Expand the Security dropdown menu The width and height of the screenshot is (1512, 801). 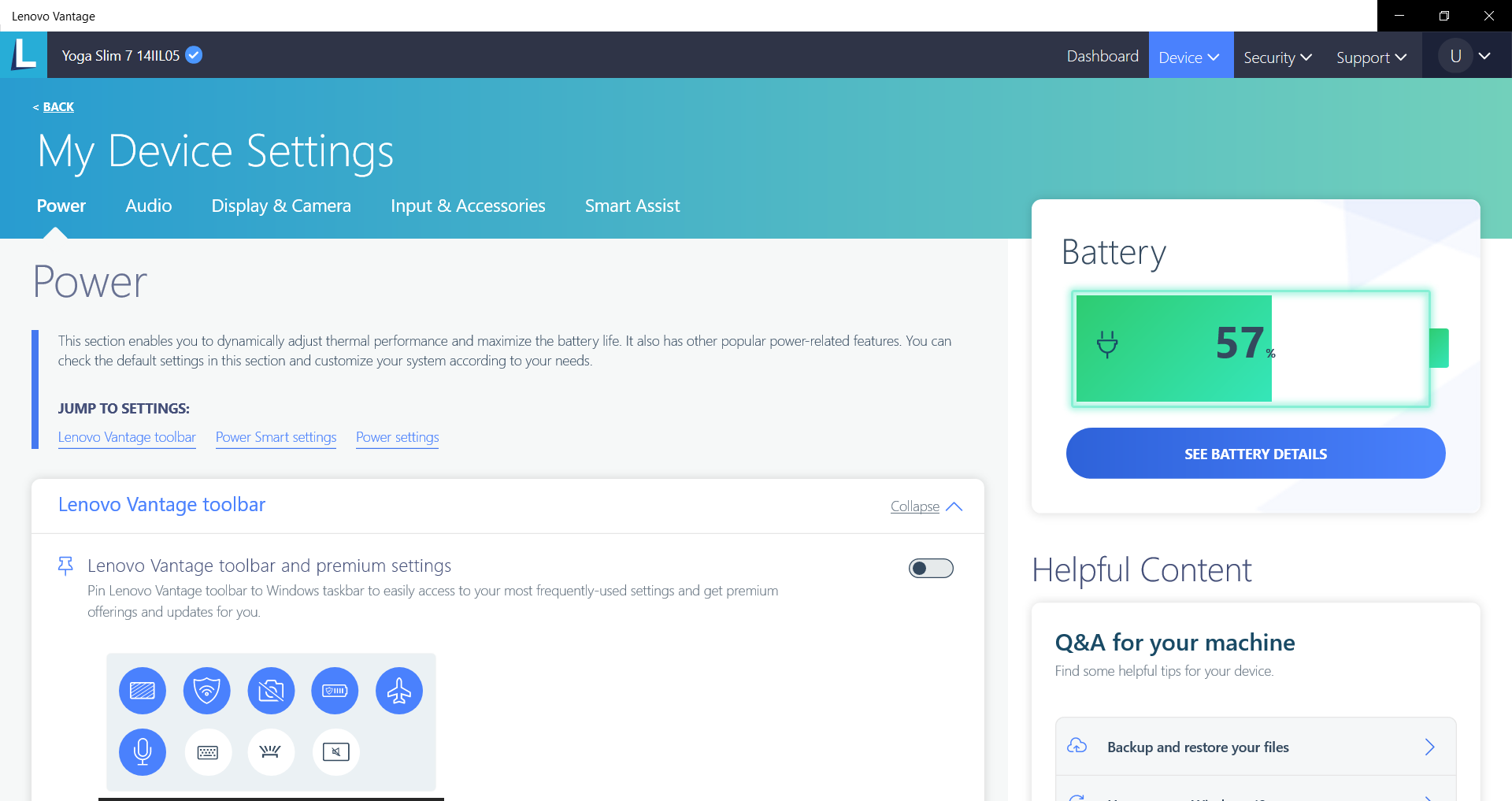click(x=1277, y=57)
